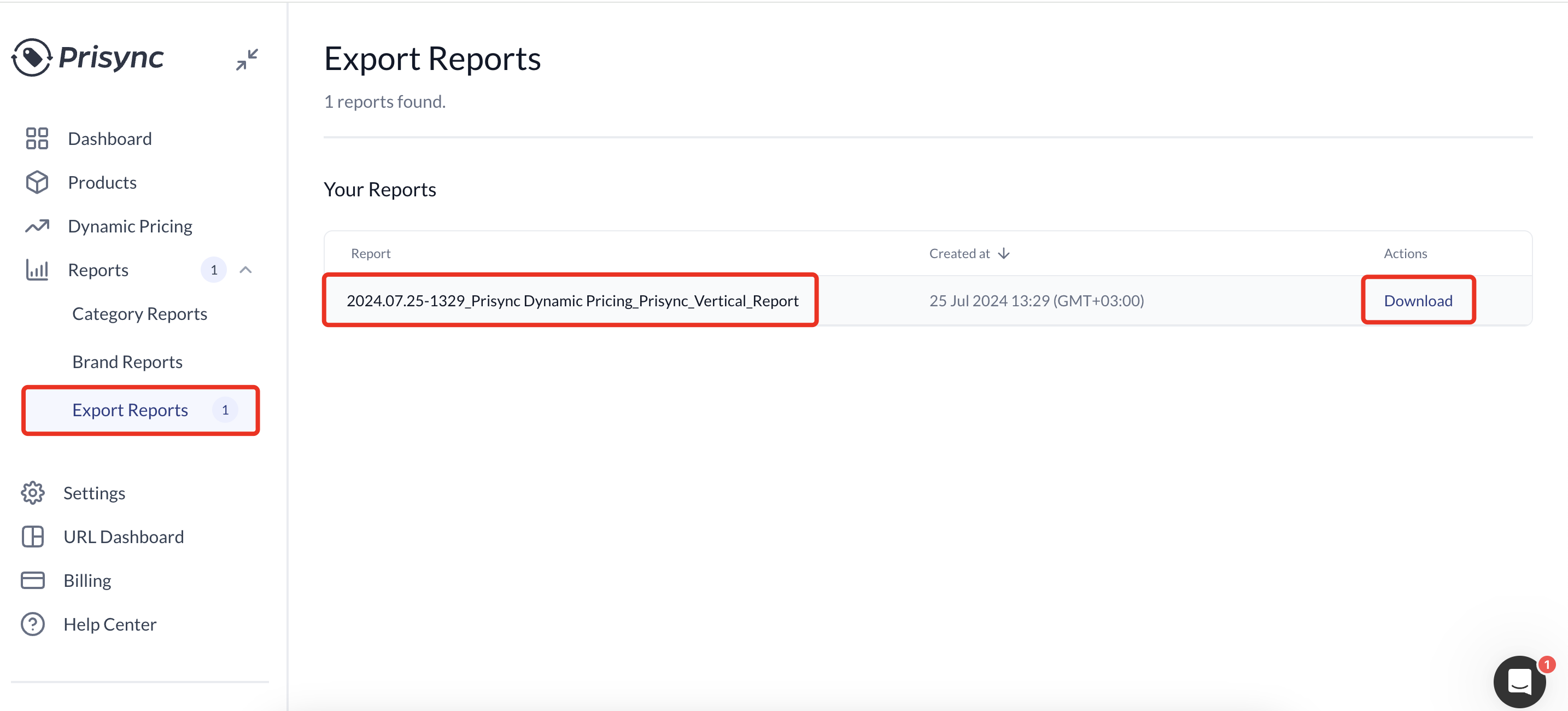Open Dynamic Pricing section
Viewport: 1568px width, 711px height.
130,226
